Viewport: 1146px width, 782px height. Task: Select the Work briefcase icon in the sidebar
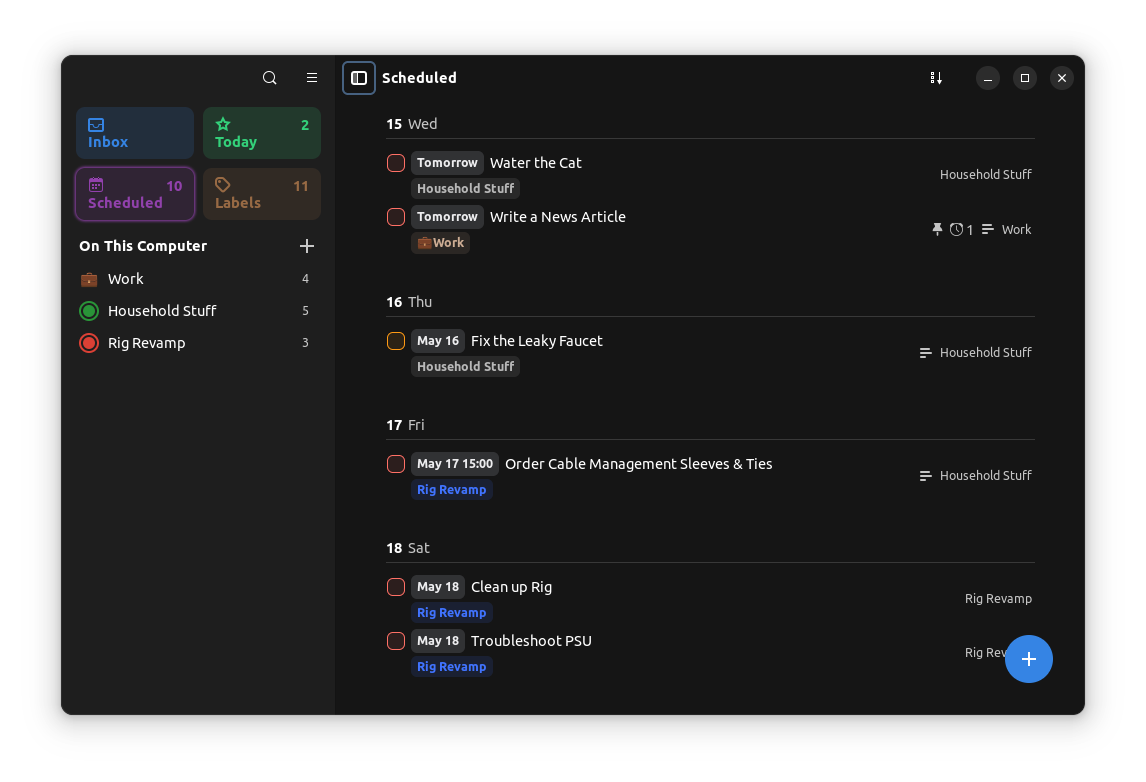point(88,278)
